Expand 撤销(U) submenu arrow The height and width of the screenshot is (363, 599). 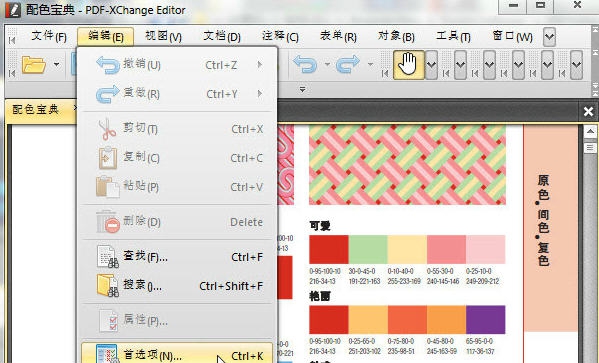tap(260, 65)
